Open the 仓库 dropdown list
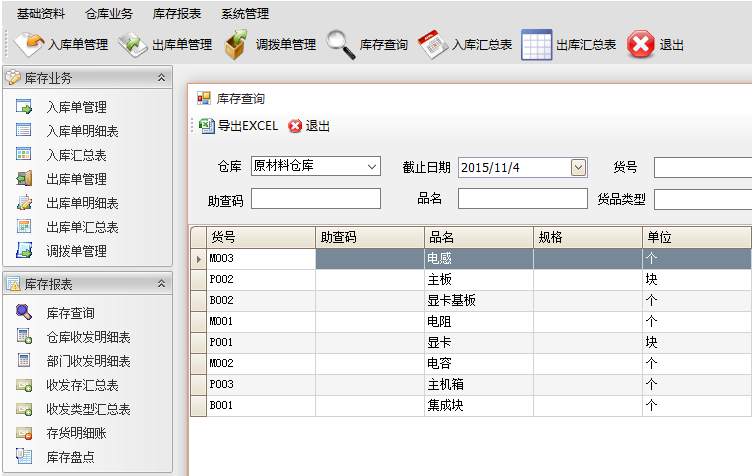The image size is (754, 476). [372, 166]
